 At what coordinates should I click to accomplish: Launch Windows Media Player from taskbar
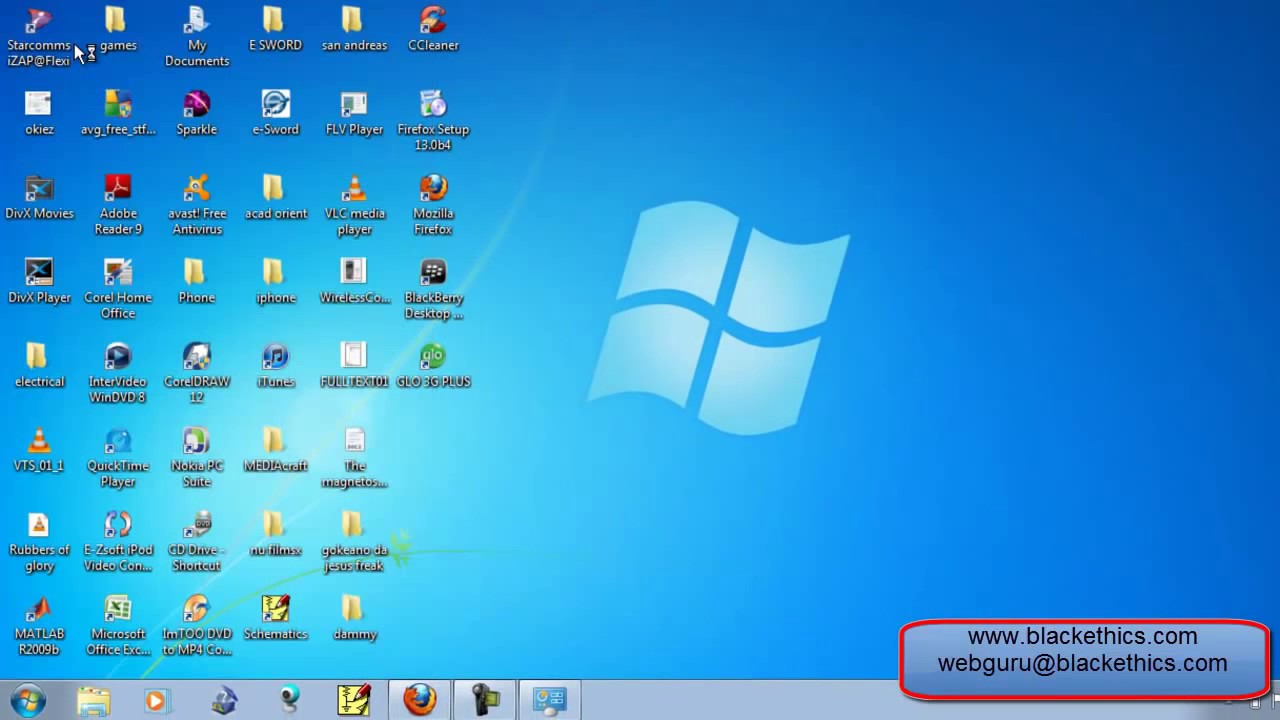pyautogui.click(x=156, y=700)
